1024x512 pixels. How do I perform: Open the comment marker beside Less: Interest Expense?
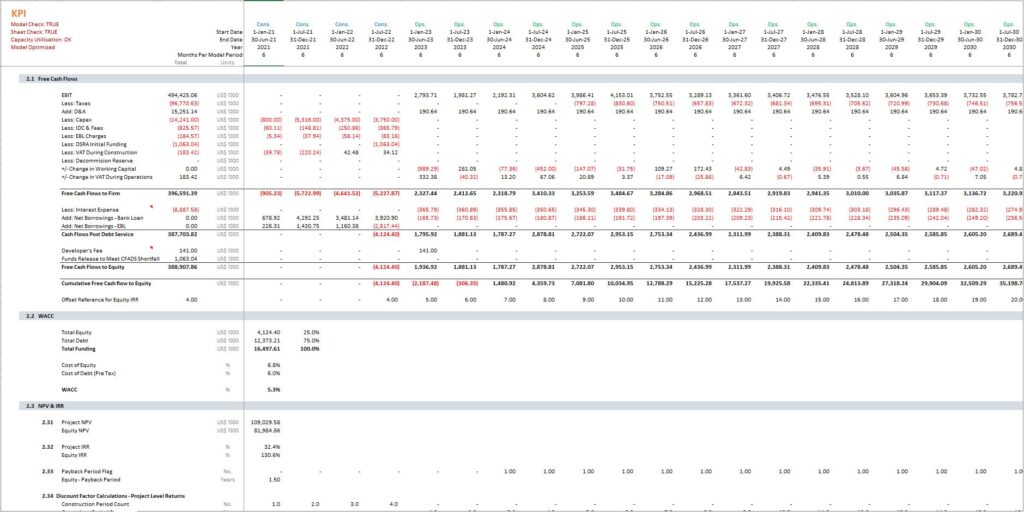click(x=152, y=206)
